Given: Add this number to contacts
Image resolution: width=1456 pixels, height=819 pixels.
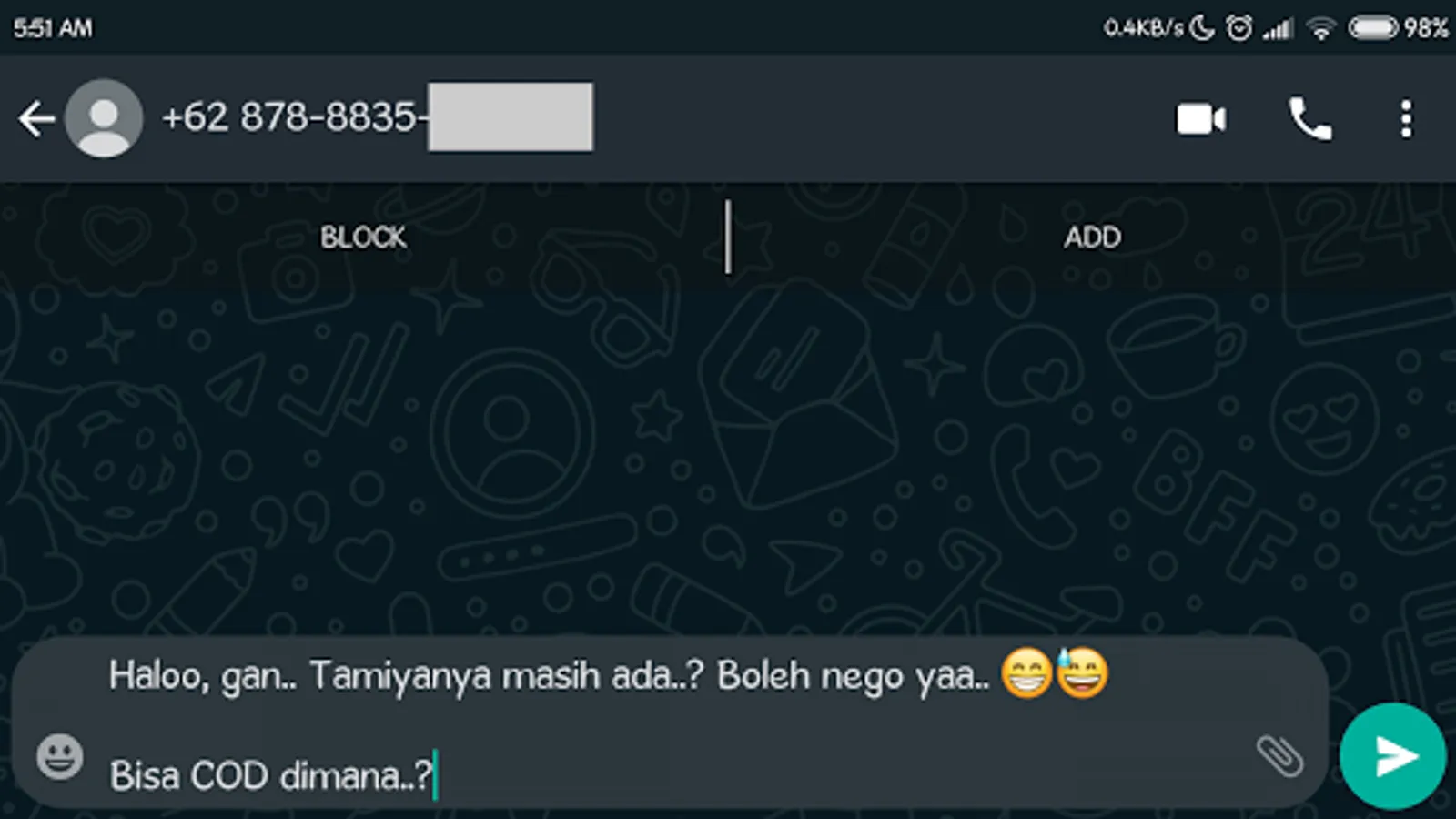Looking at the screenshot, I should tap(1092, 238).
